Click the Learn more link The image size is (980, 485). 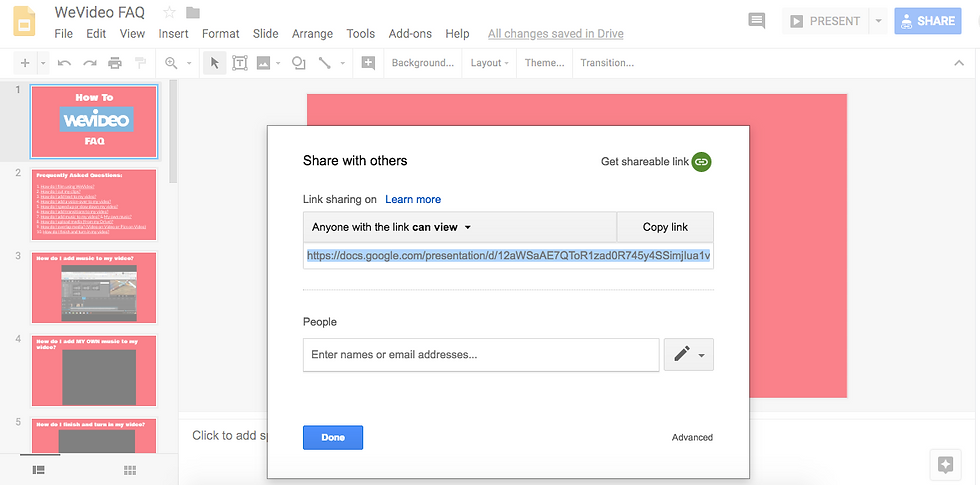tap(413, 199)
